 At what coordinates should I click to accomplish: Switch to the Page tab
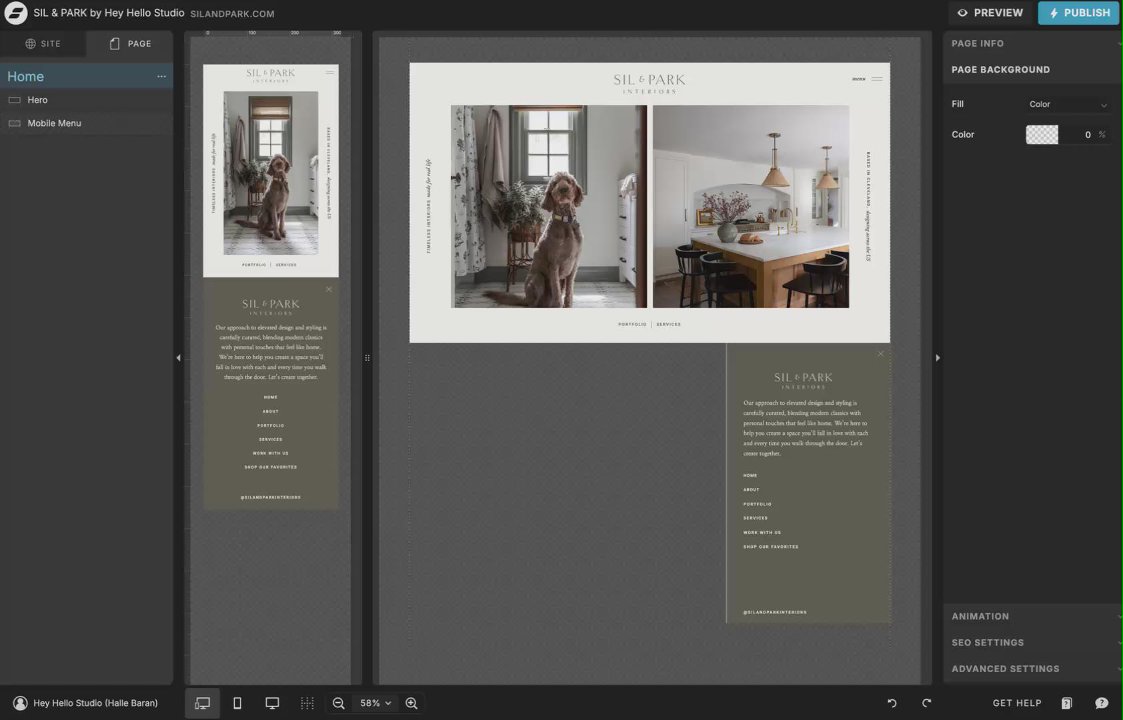coord(130,44)
